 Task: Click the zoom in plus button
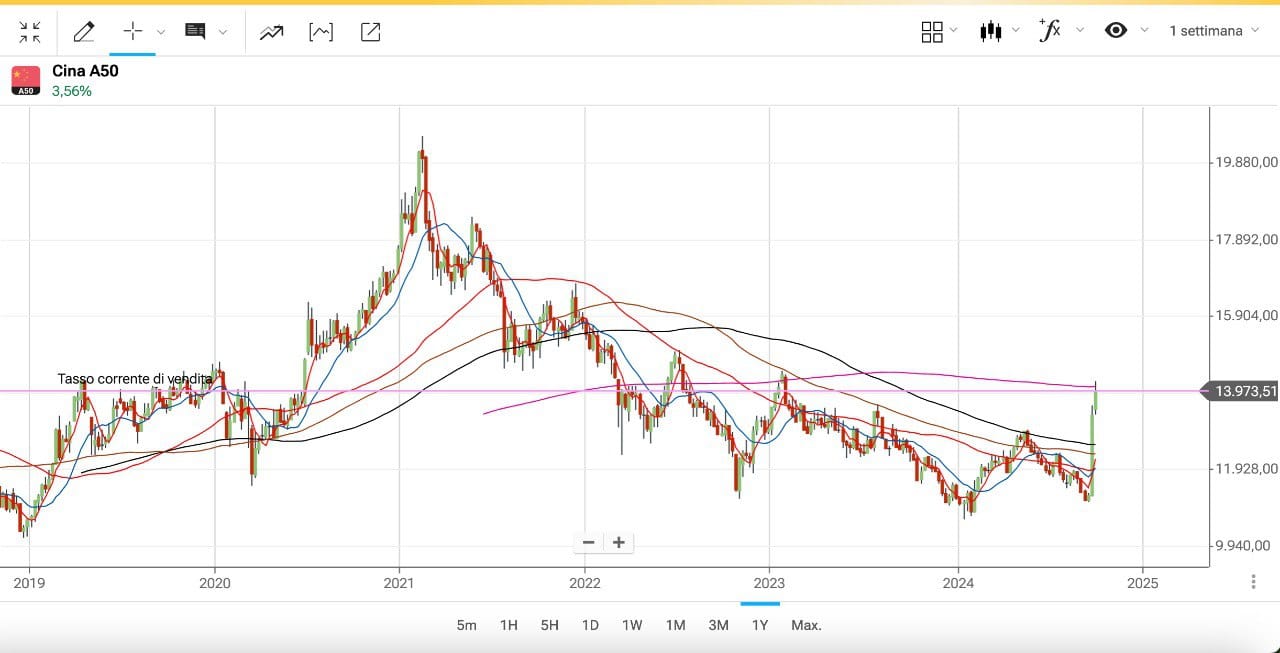pos(619,542)
